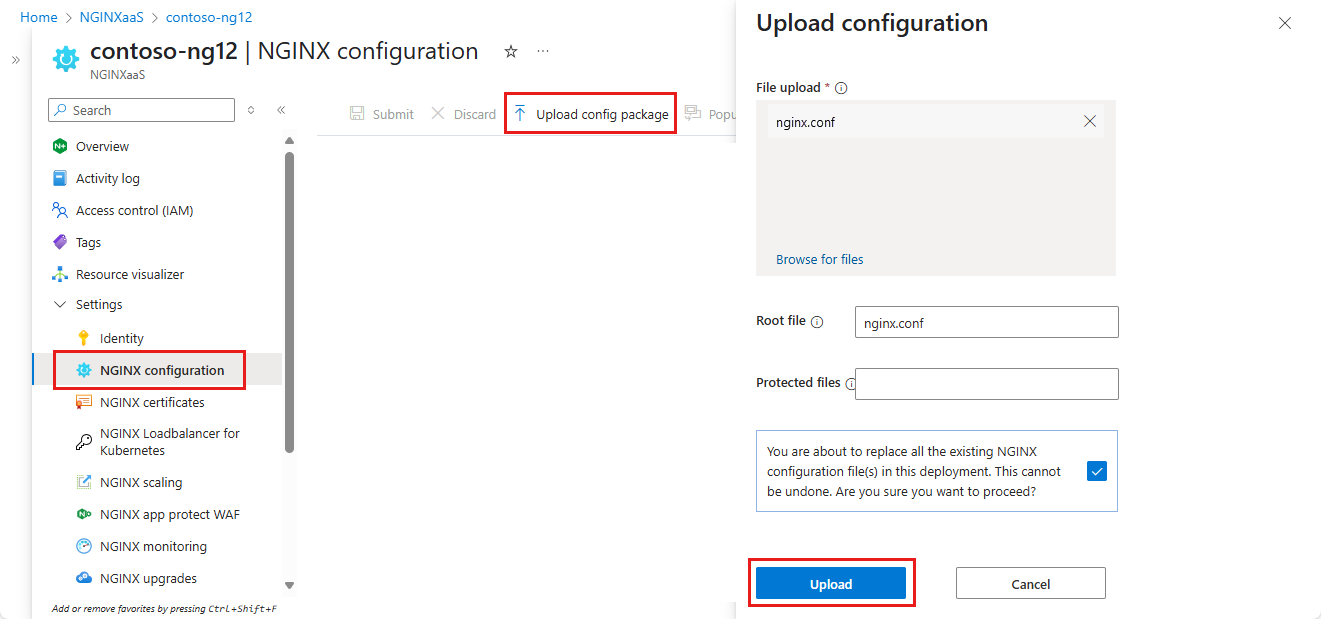Expand the far-left portal menu chevrons
Screen dimensions: 1321x619
(15, 60)
